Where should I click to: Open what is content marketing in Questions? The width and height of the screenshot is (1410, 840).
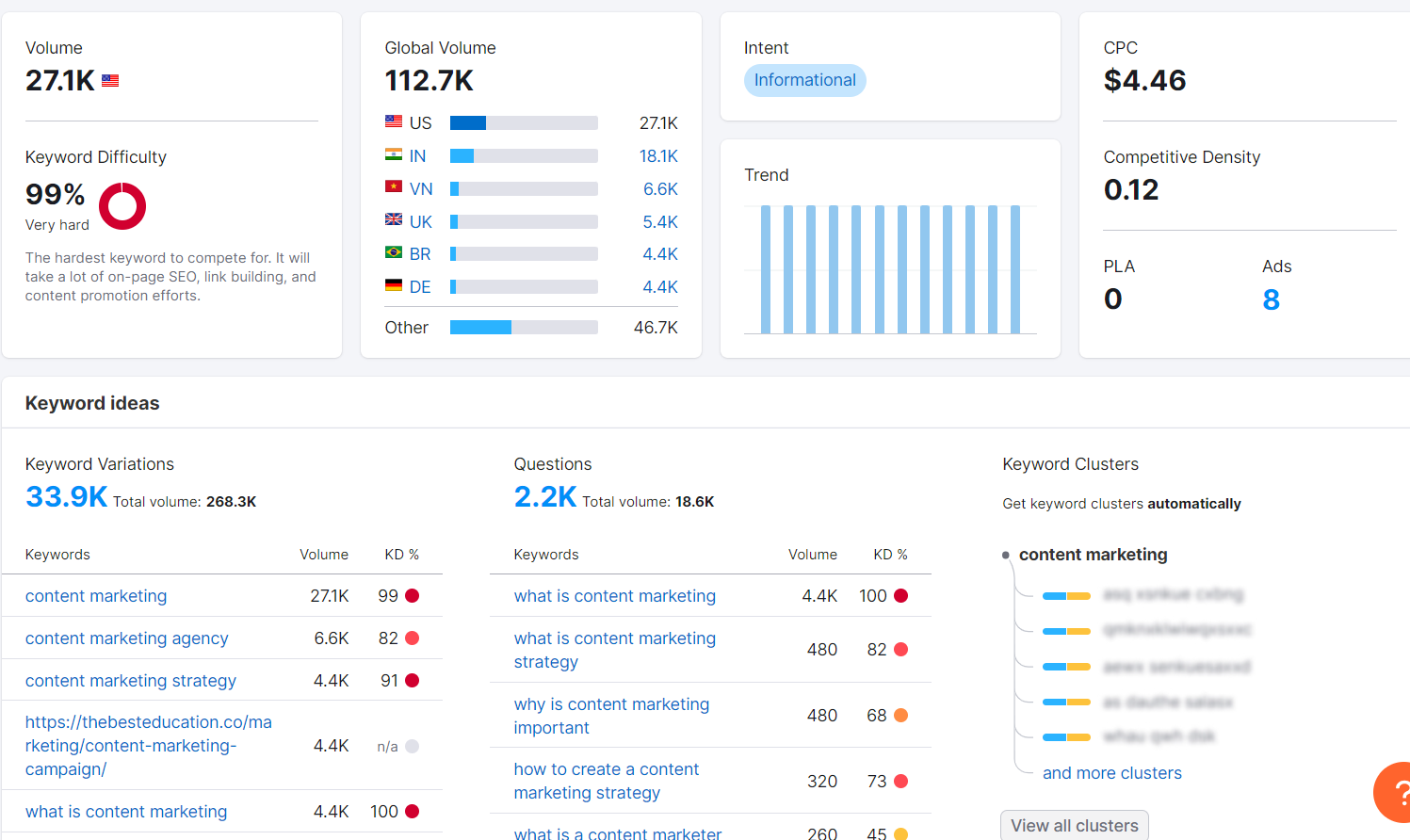pyautogui.click(x=615, y=596)
